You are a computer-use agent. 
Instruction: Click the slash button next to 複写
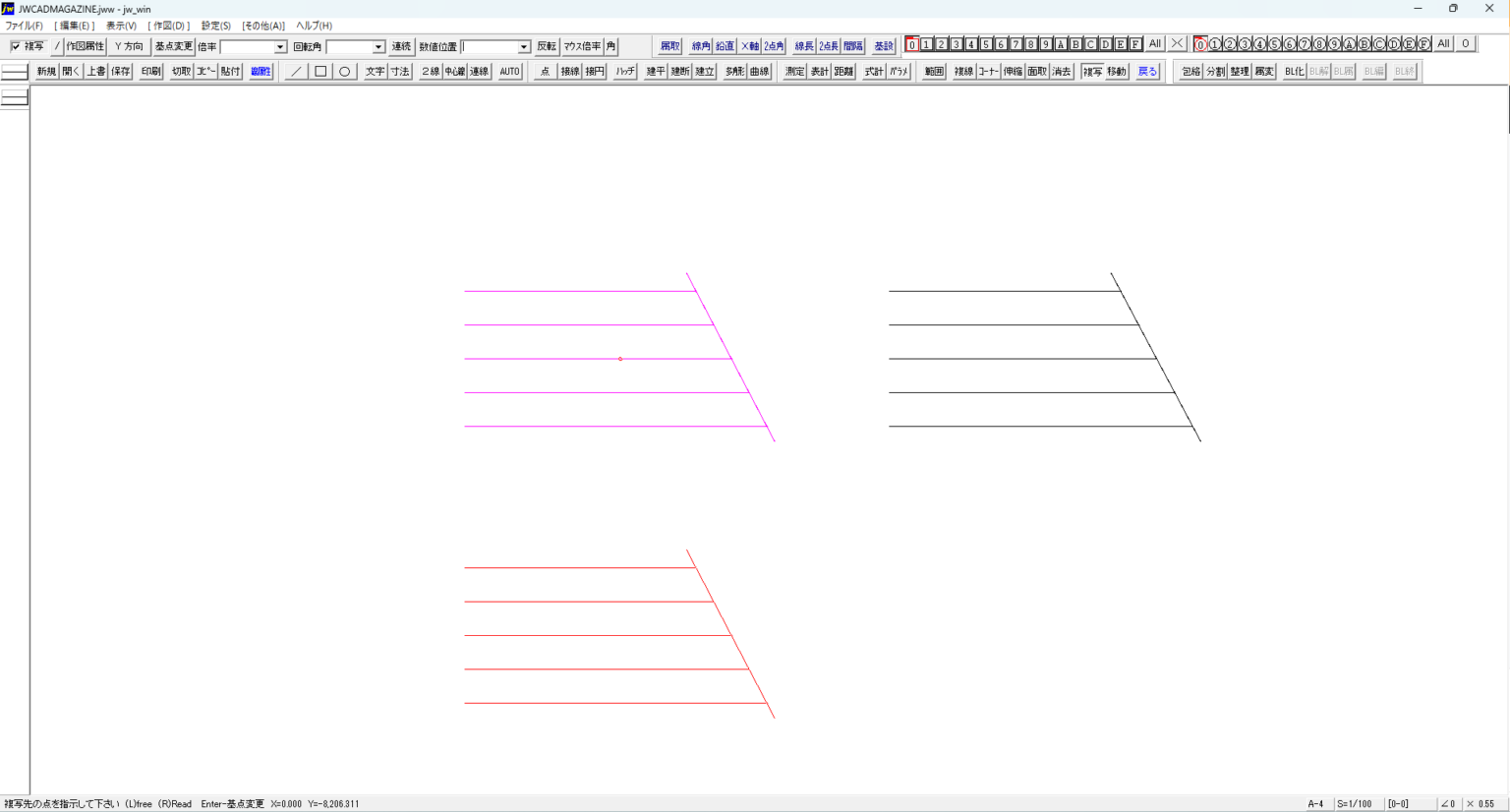pyautogui.click(x=57, y=46)
